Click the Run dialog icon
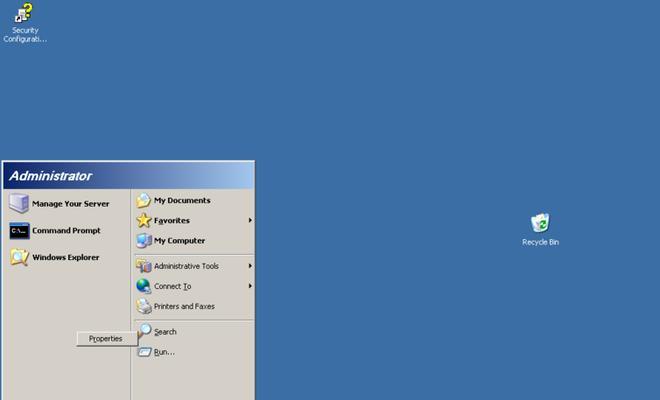 [x=144, y=352]
